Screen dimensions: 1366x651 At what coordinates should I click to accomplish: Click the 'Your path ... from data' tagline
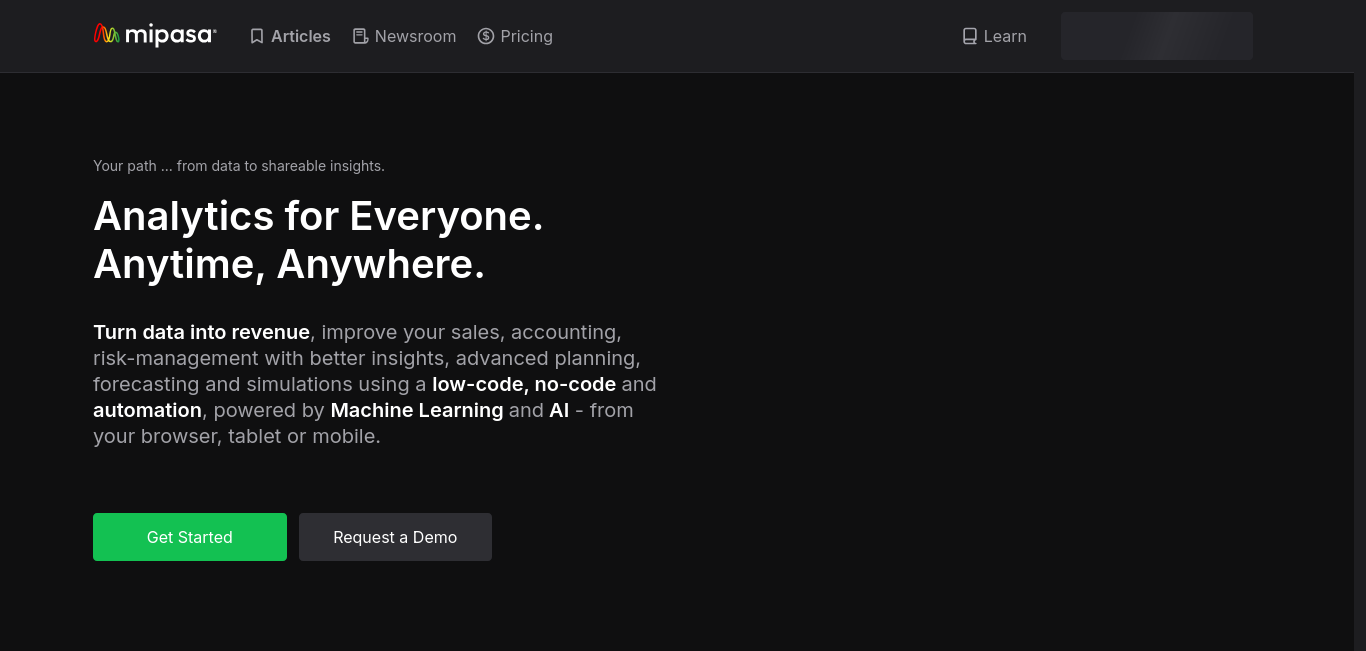239,166
